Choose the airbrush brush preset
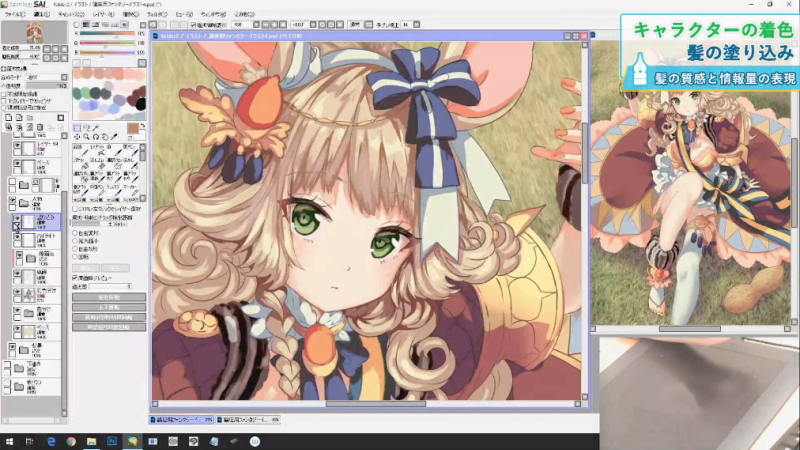Viewport: 800px width, 450px height. (x=99, y=150)
